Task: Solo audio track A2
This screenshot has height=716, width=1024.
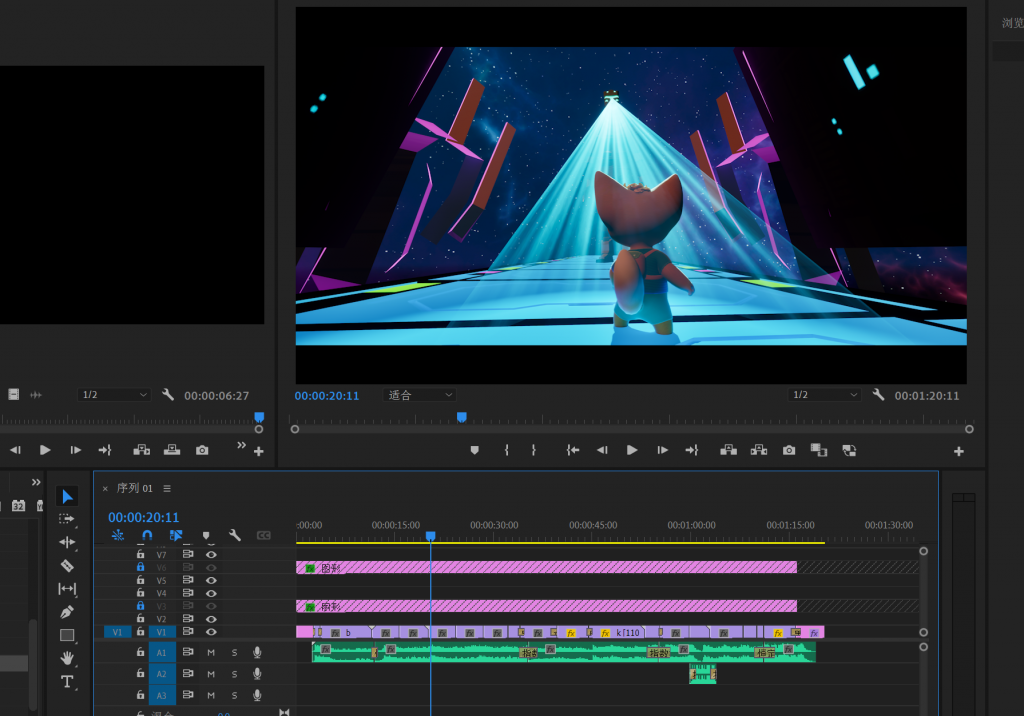Action: point(234,674)
